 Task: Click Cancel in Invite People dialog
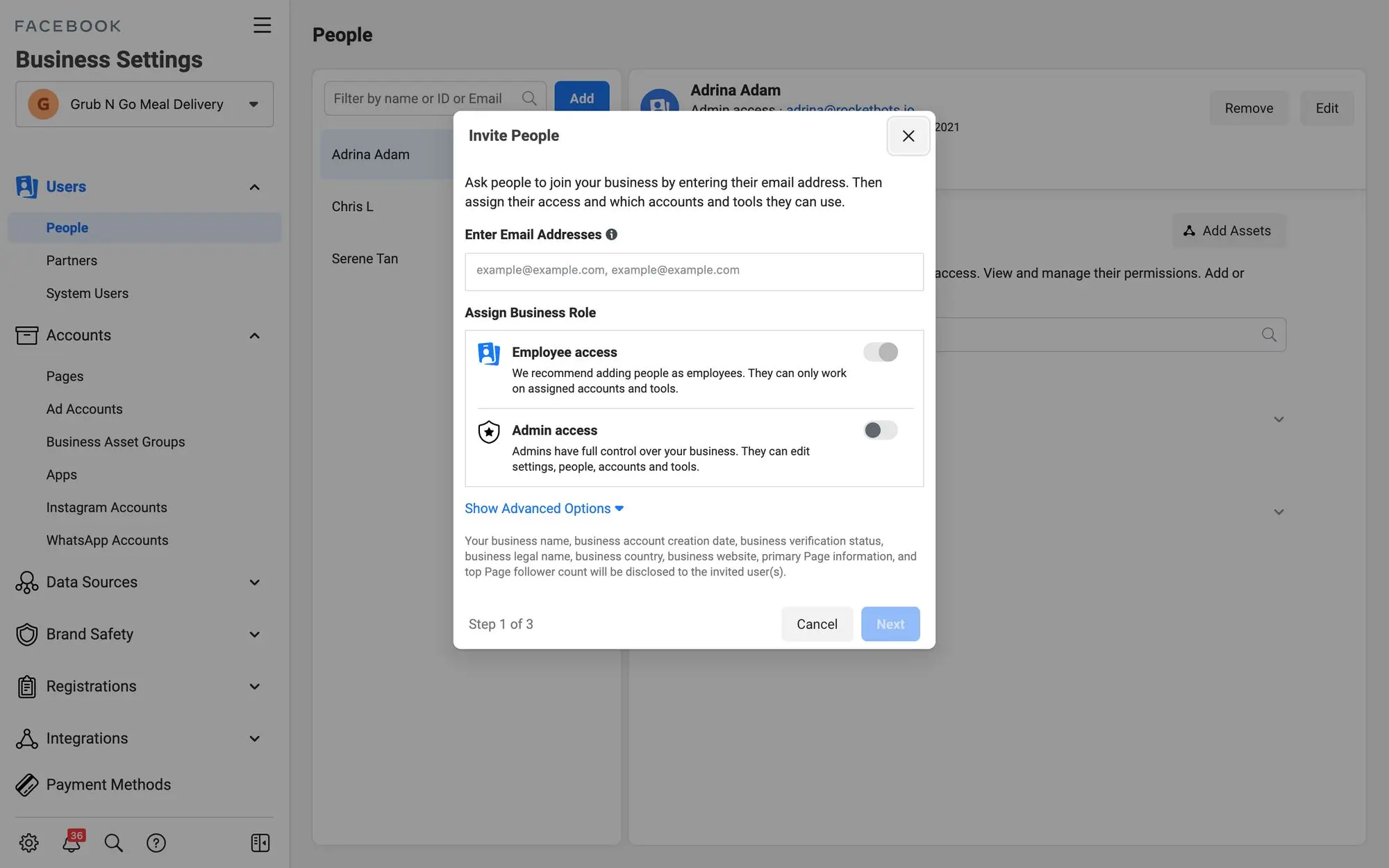[x=817, y=624]
